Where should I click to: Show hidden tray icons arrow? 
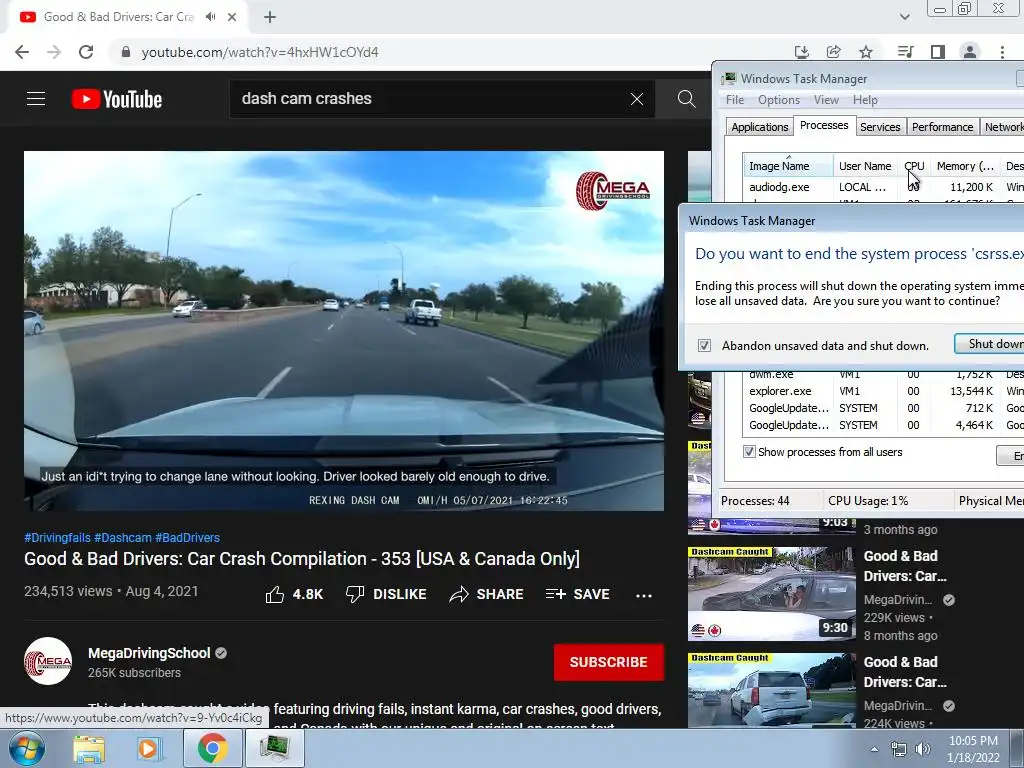point(874,749)
